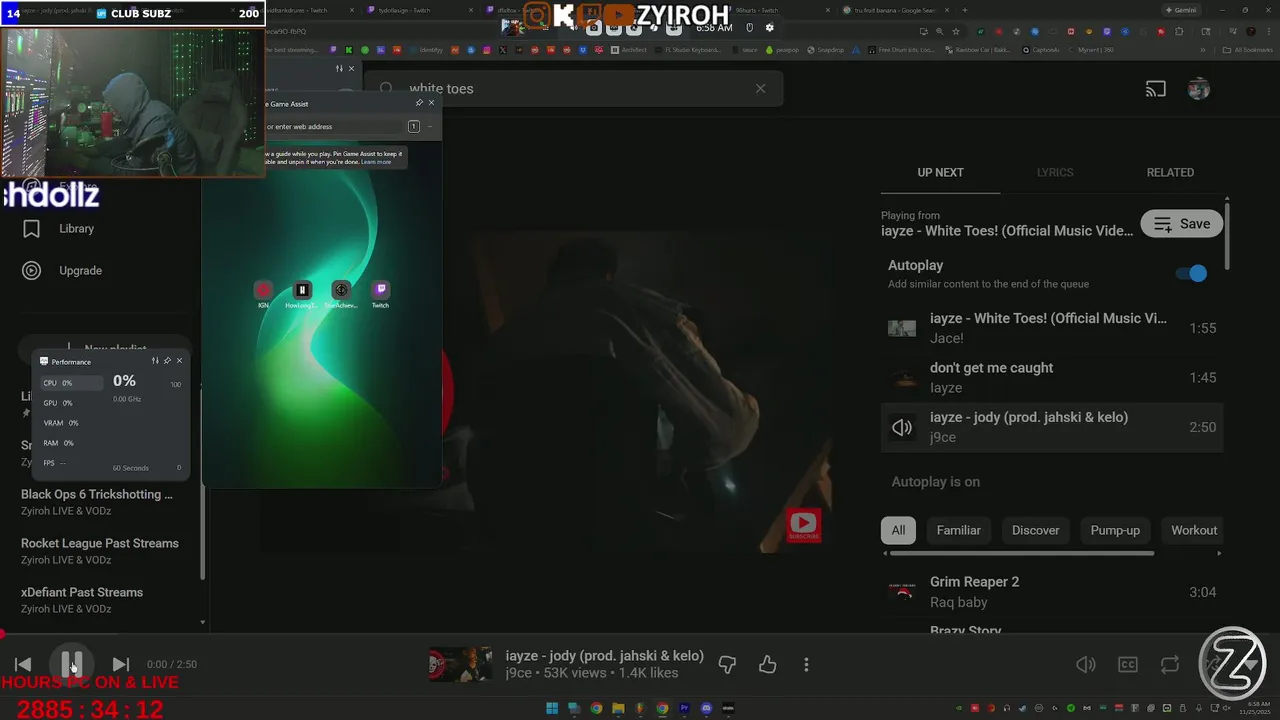Dislike the song jody

728,664
